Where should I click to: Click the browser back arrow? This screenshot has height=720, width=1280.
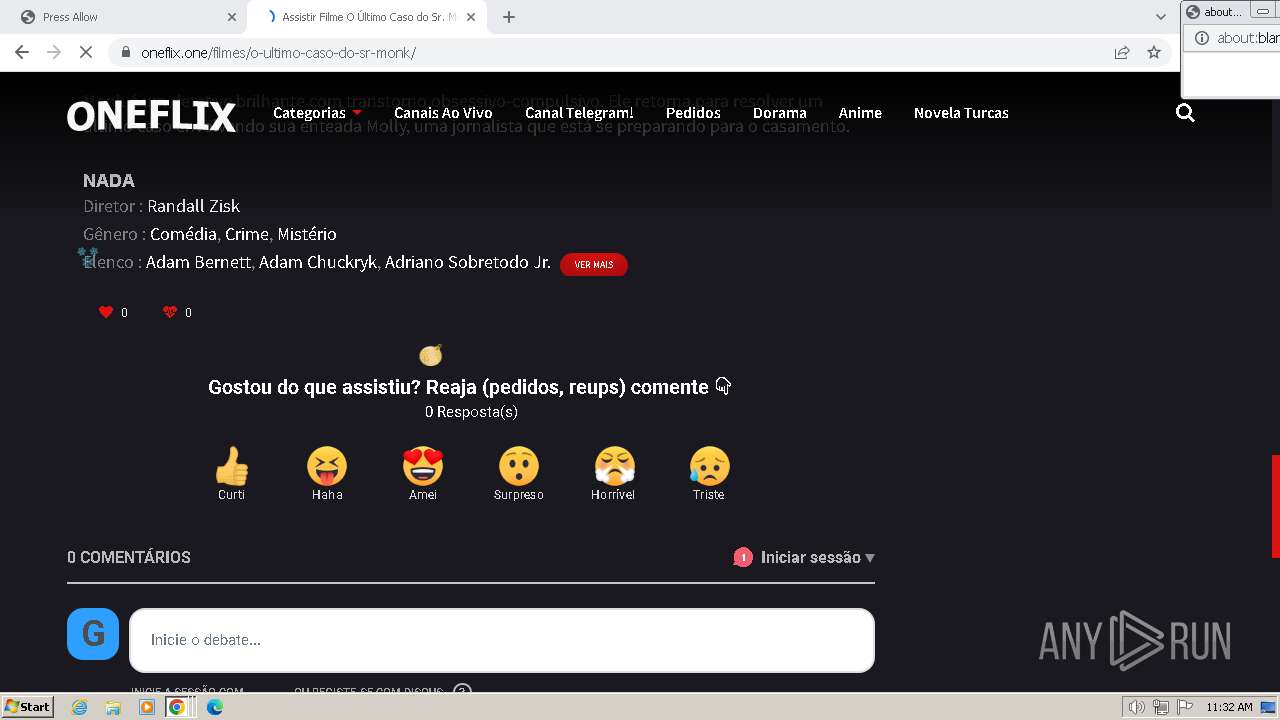22,52
